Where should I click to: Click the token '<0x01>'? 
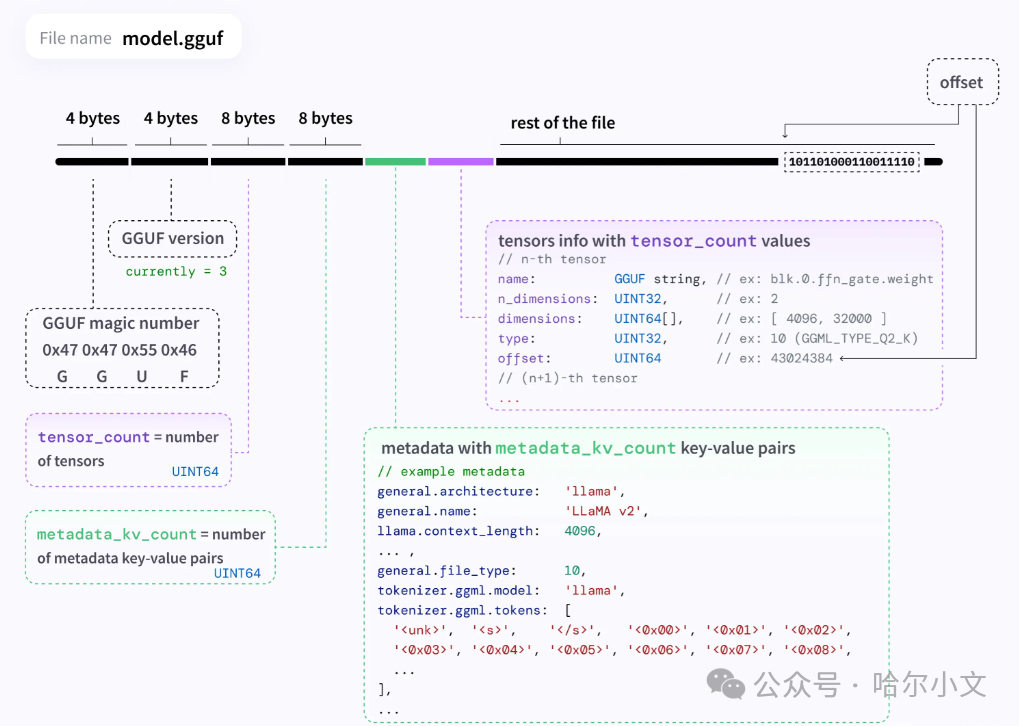pyautogui.click(x=736, y=630)
